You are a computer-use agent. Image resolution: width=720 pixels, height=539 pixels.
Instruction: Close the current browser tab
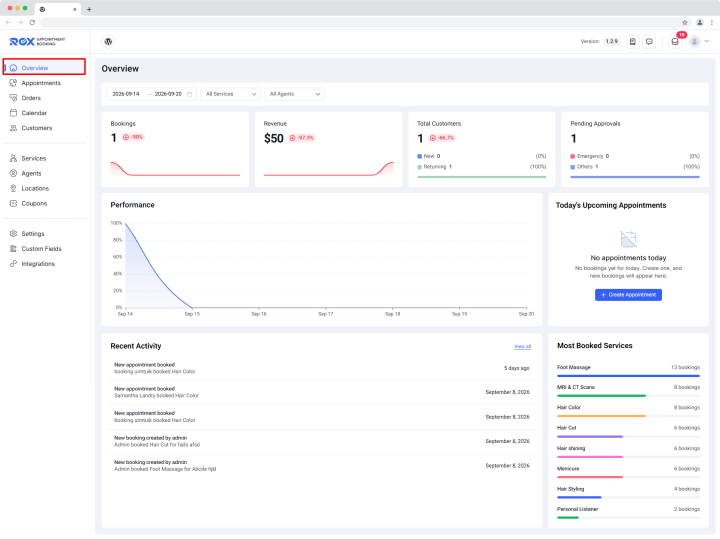pyautogui.click(x=74, y=9)
